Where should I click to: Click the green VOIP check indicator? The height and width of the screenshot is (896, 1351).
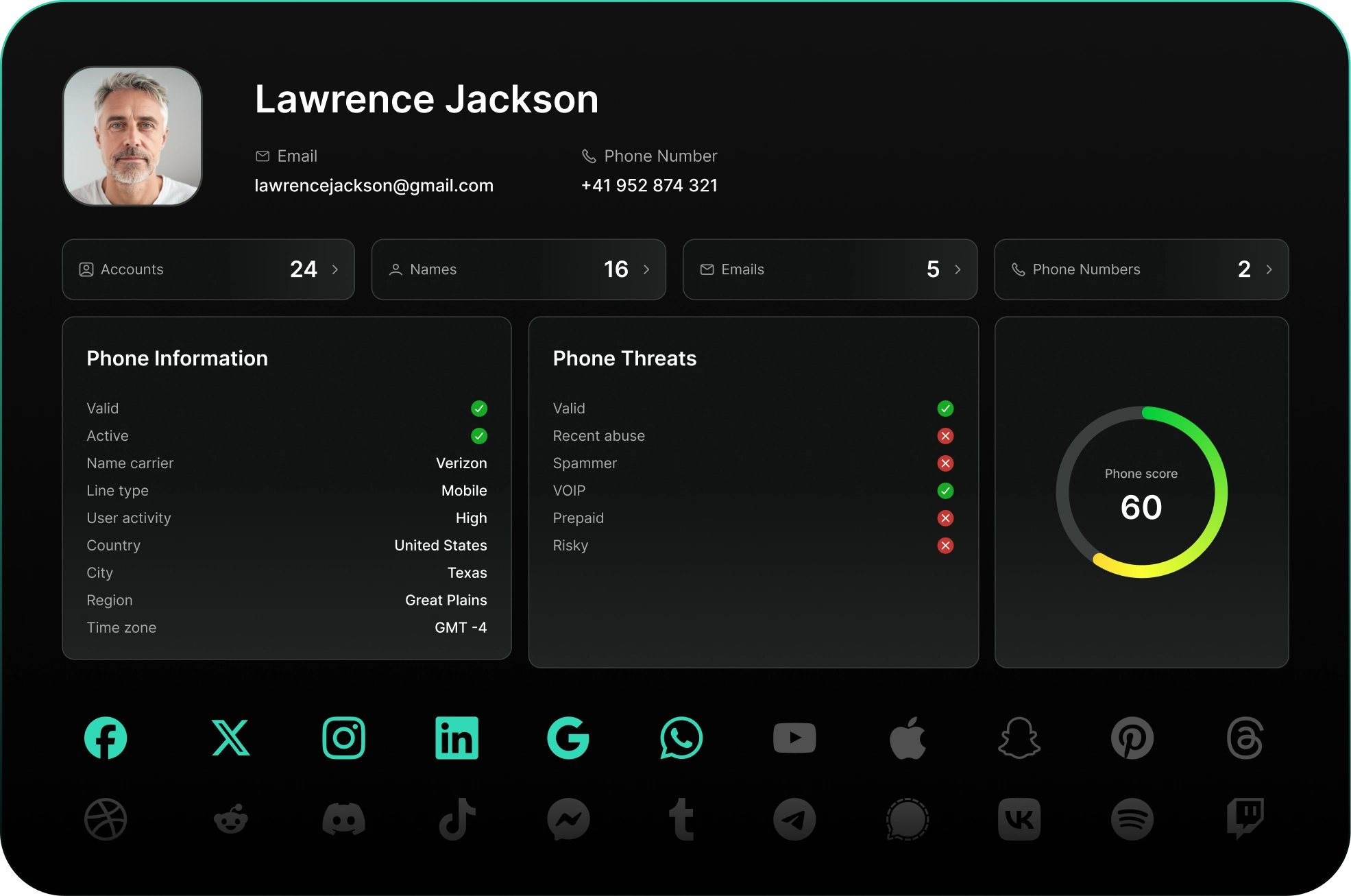(x=945, y=491)
